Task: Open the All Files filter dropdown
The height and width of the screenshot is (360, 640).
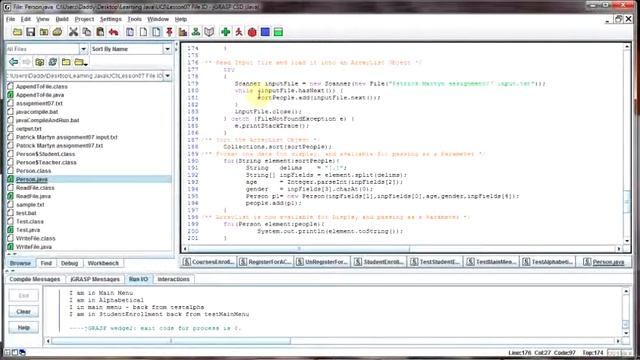Action: (x=83, y=49)
